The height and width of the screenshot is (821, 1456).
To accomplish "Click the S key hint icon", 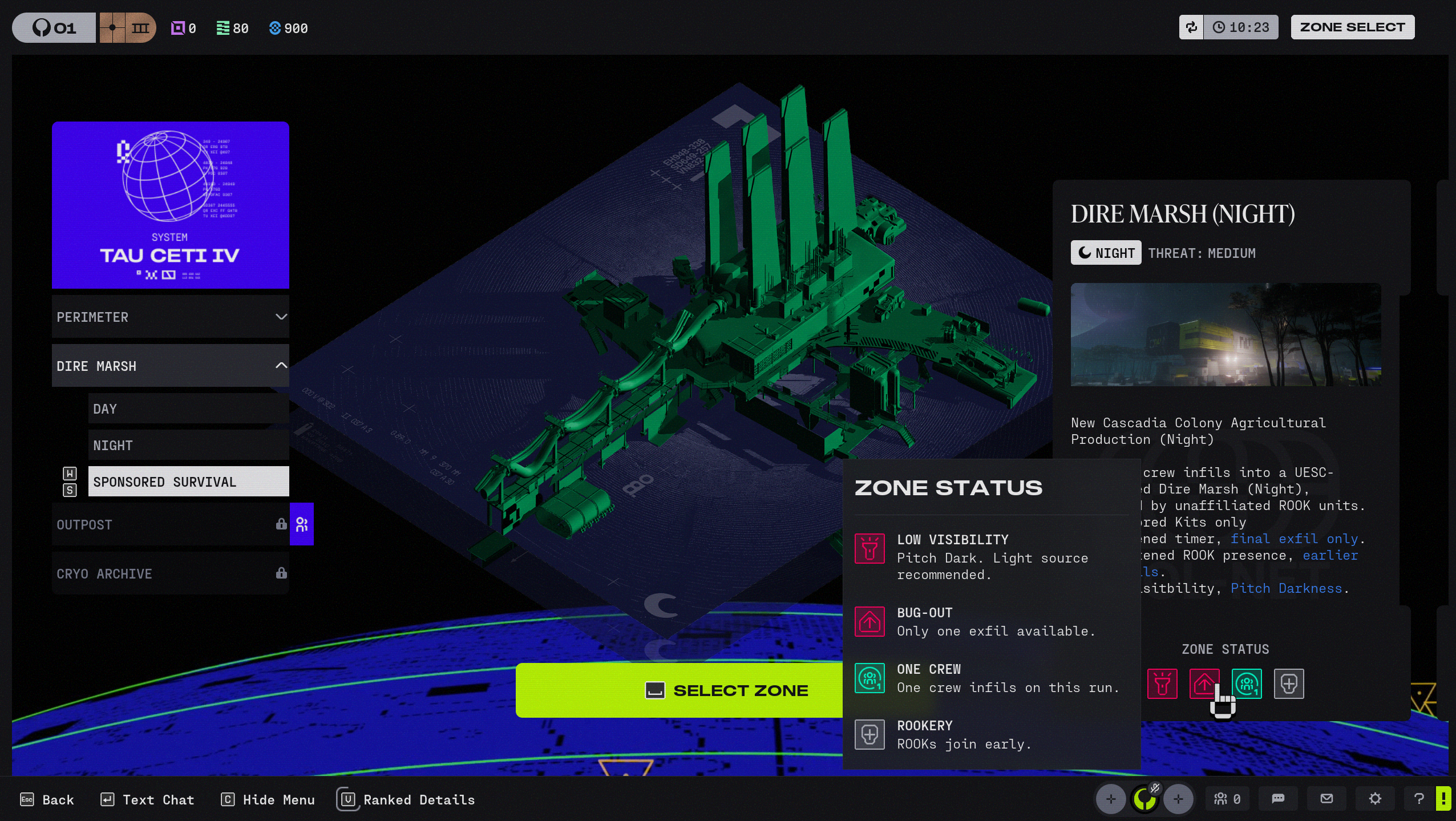I will click(70, 490).
